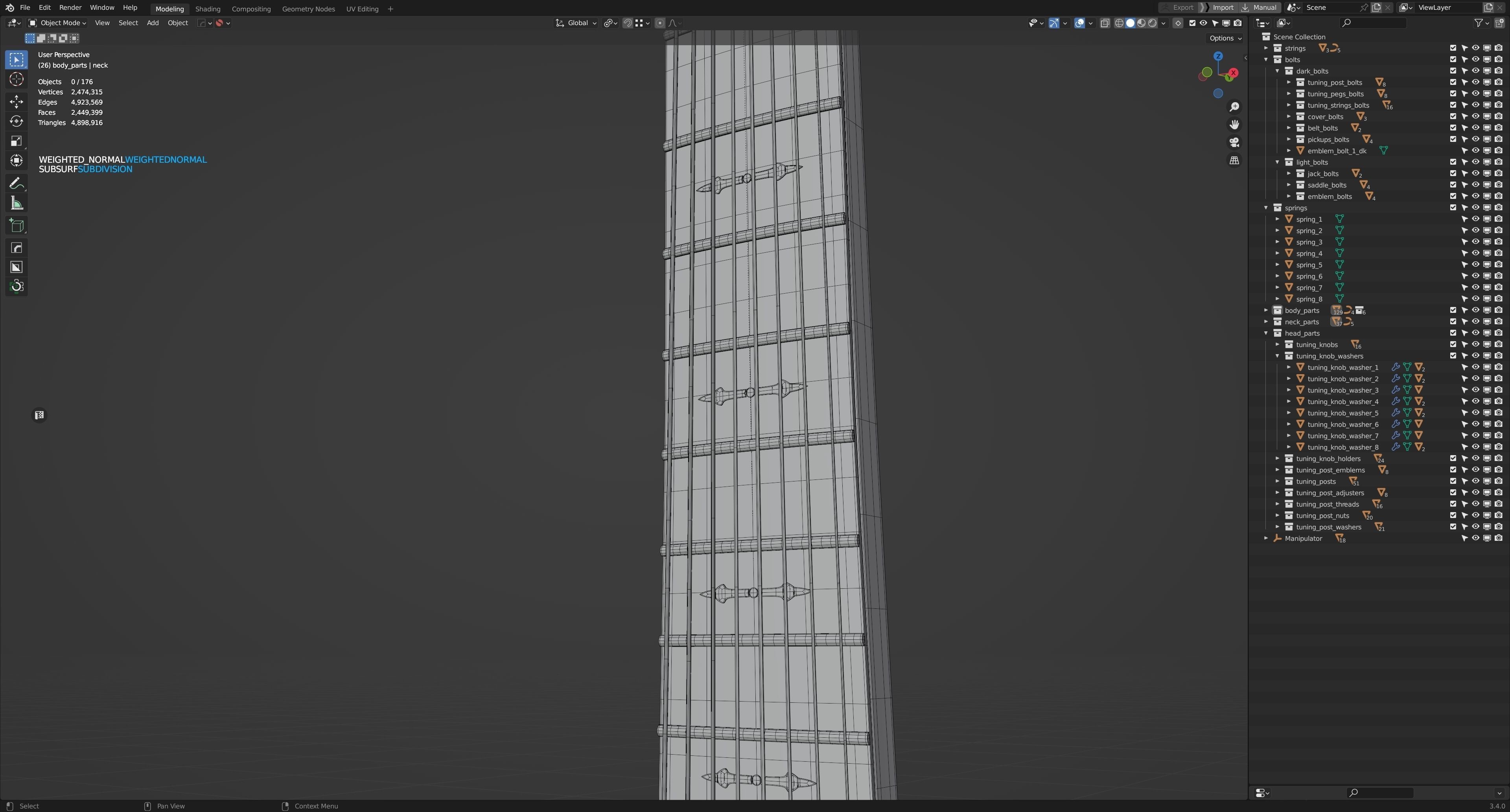
Task: Select the Scale tool
Action: (x=17, y=141)
